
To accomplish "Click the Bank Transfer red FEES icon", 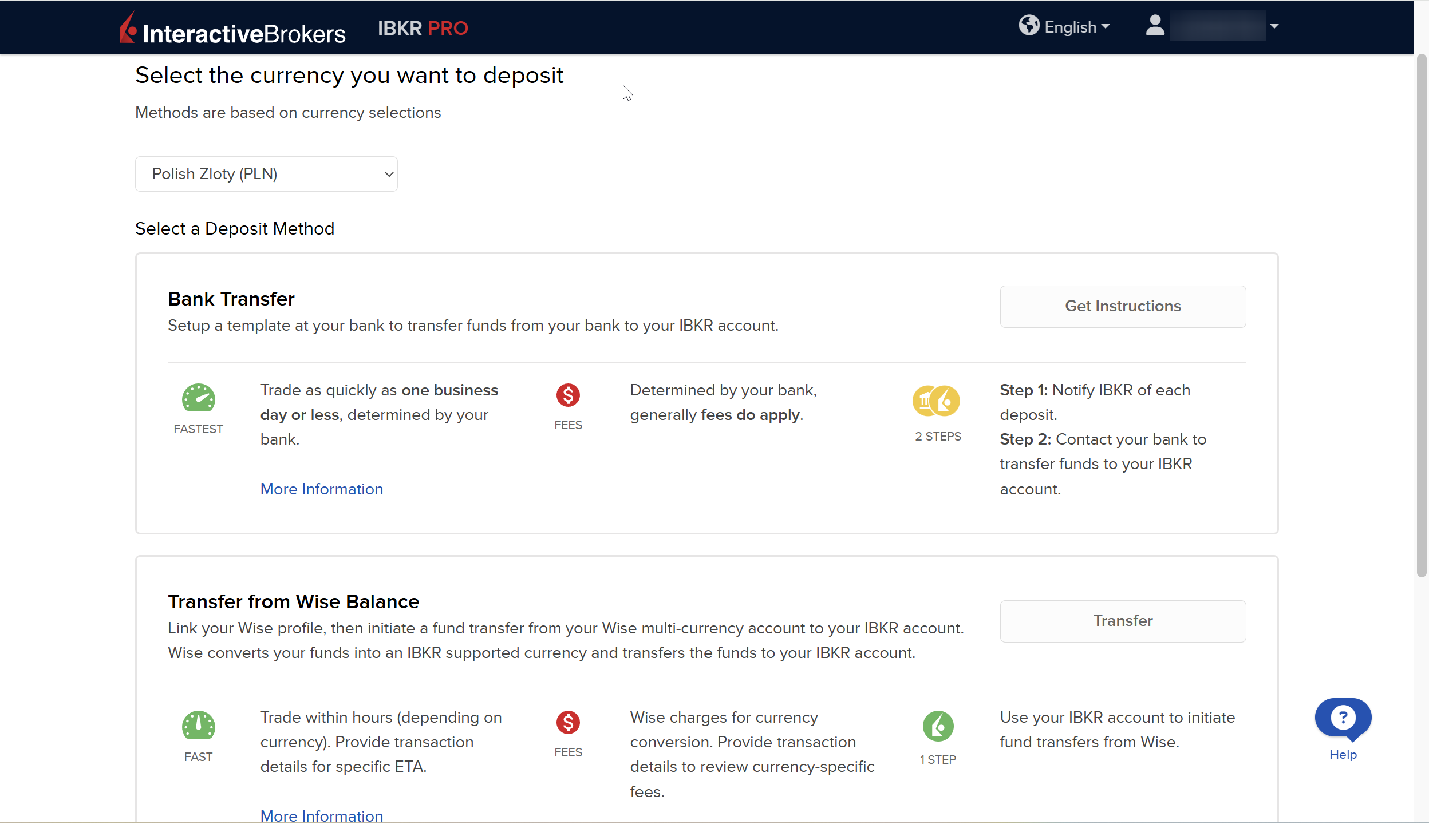I will click(568, 395).
